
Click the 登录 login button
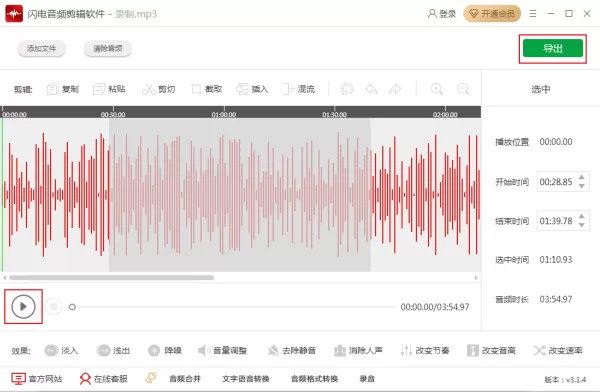(442, 14)
